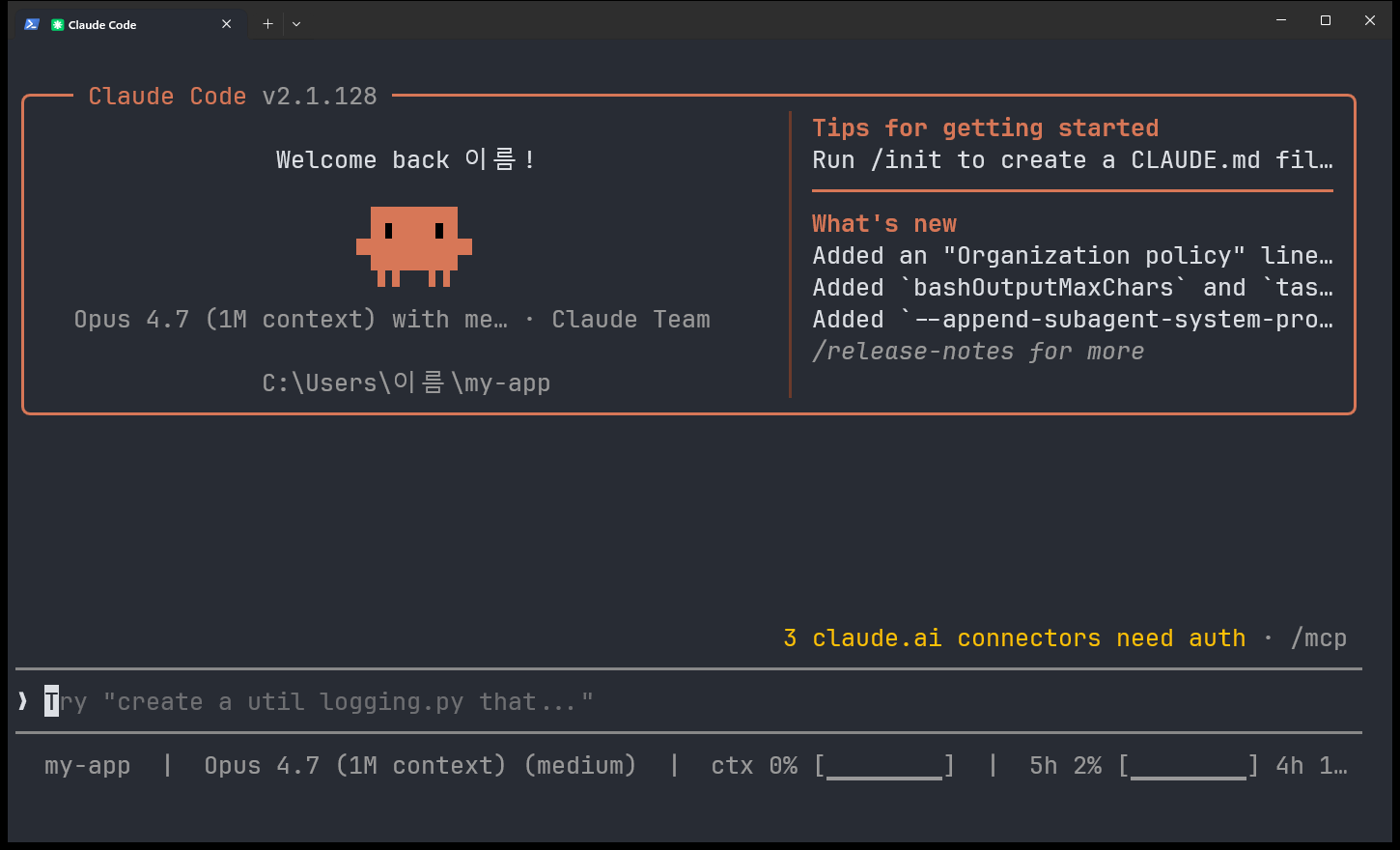Click the orange Claude mascot

tap(414, 246)
